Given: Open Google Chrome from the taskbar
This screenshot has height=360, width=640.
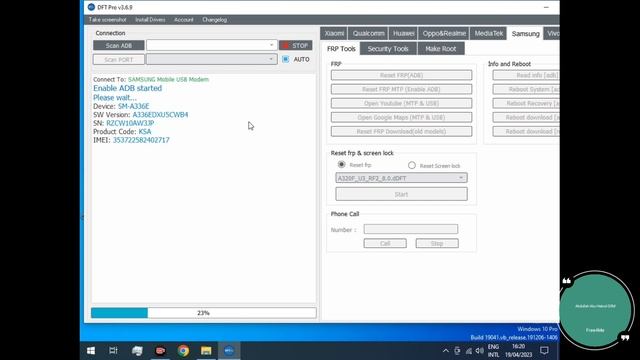Looking at the screenshot, I should click(183, 351).
